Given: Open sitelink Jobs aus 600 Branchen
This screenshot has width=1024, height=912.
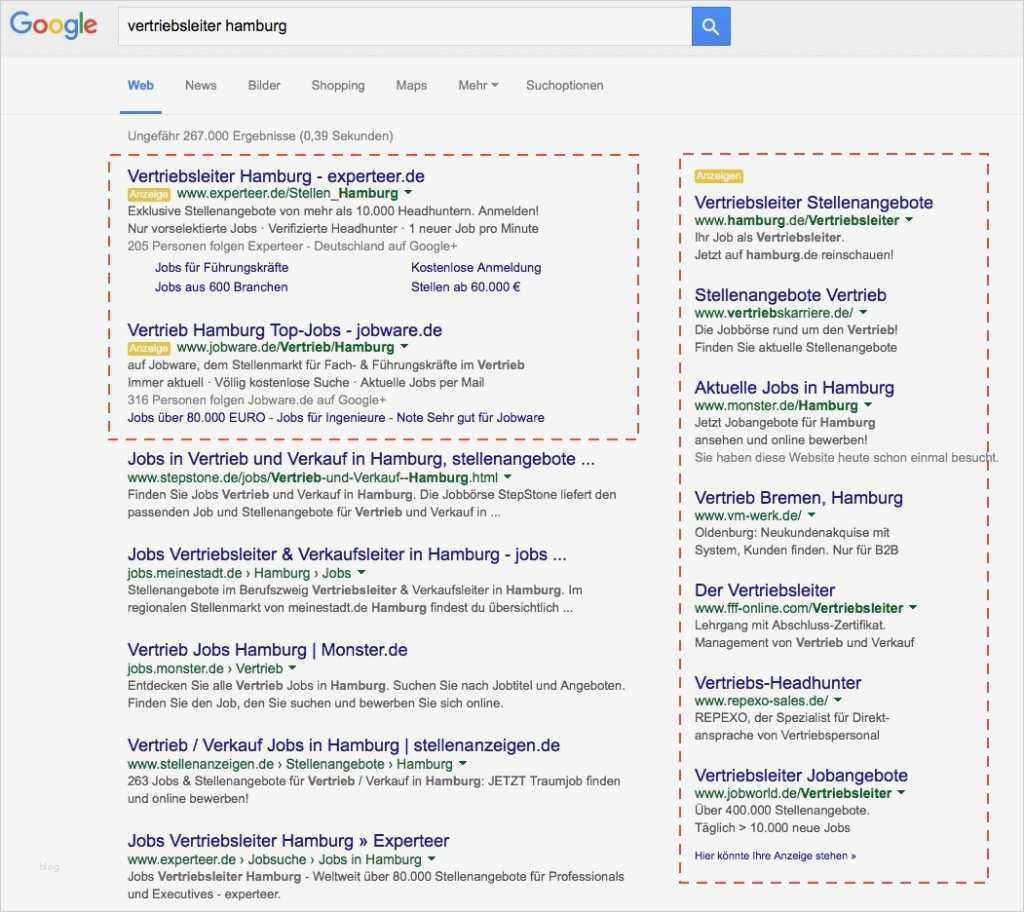Looking at the screenshot, I should tap(221, 287).
